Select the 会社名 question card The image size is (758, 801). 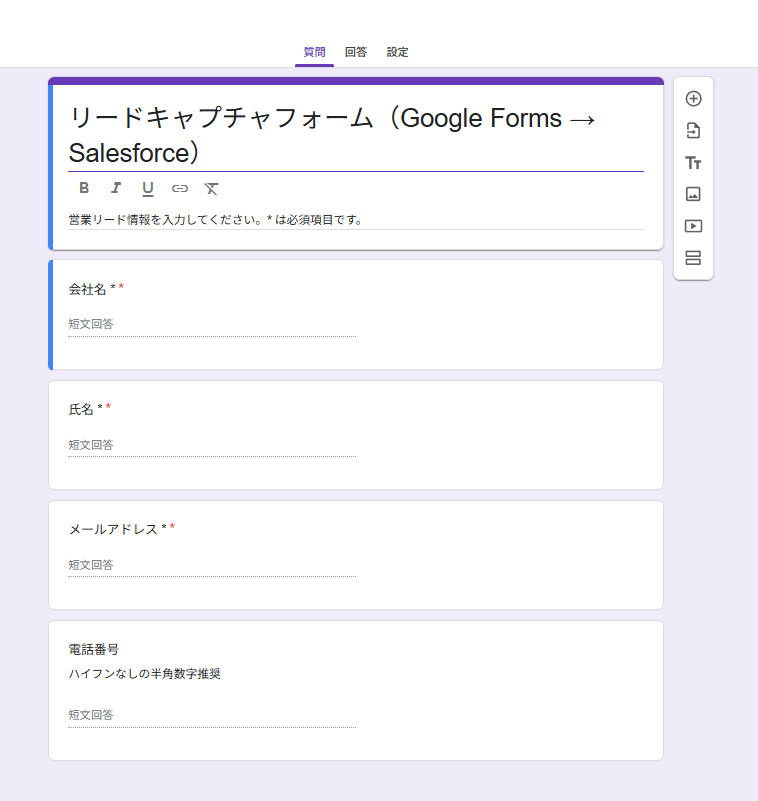356,314
